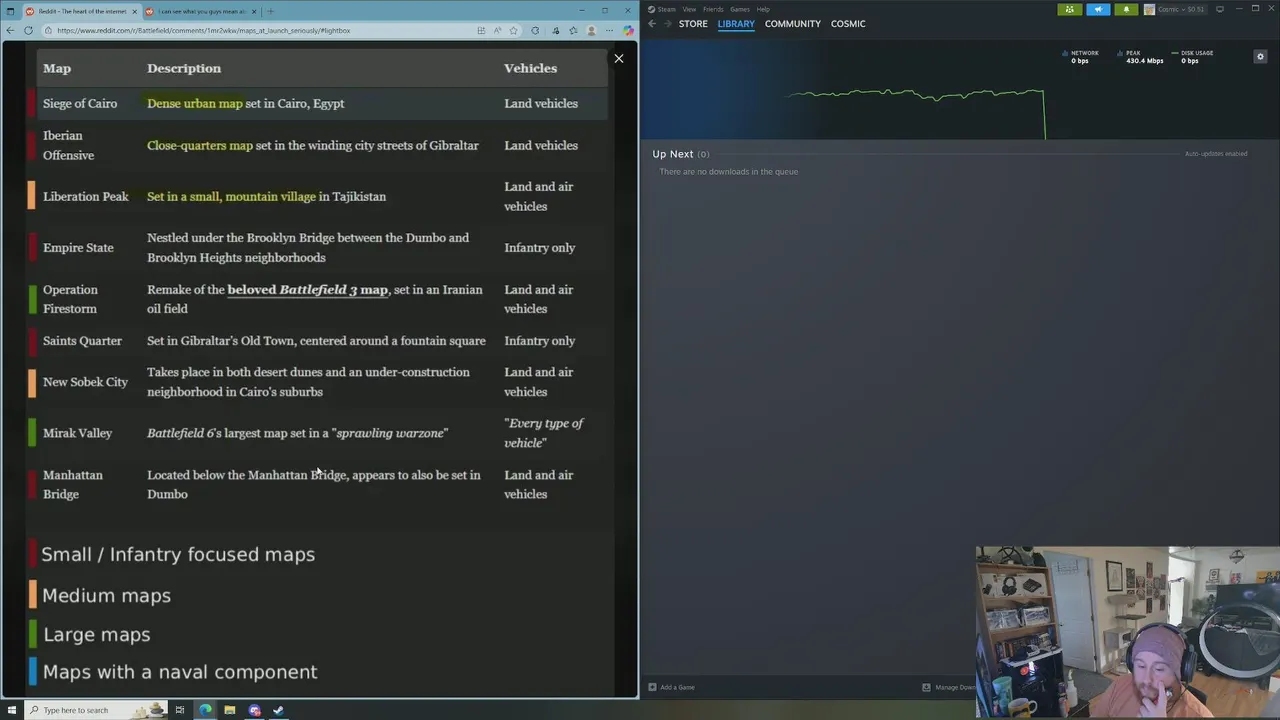Open Edge split screen icon
1280x720 pixels.
coord(481,30)
